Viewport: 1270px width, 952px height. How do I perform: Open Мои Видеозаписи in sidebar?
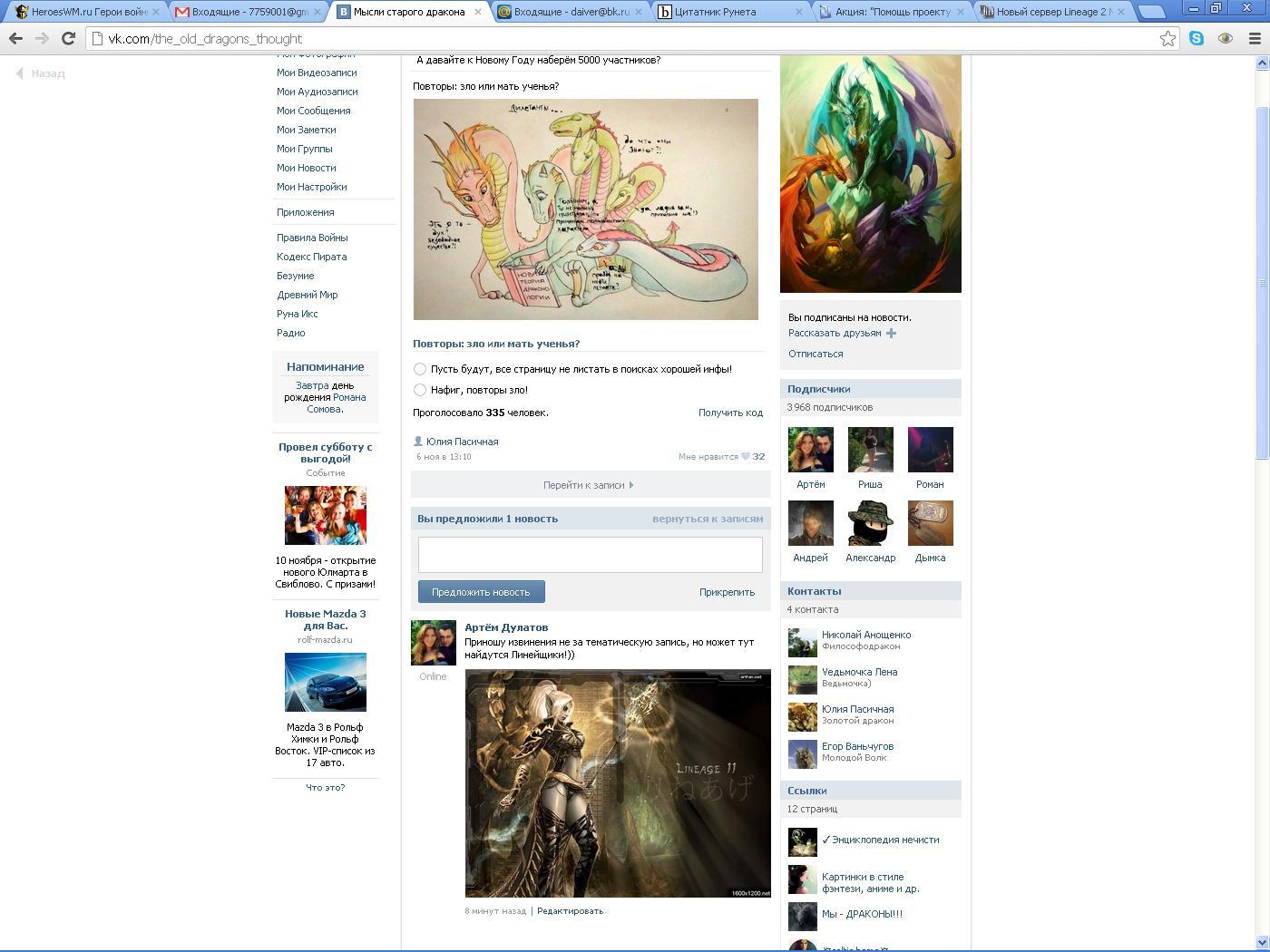pos(317,73)
